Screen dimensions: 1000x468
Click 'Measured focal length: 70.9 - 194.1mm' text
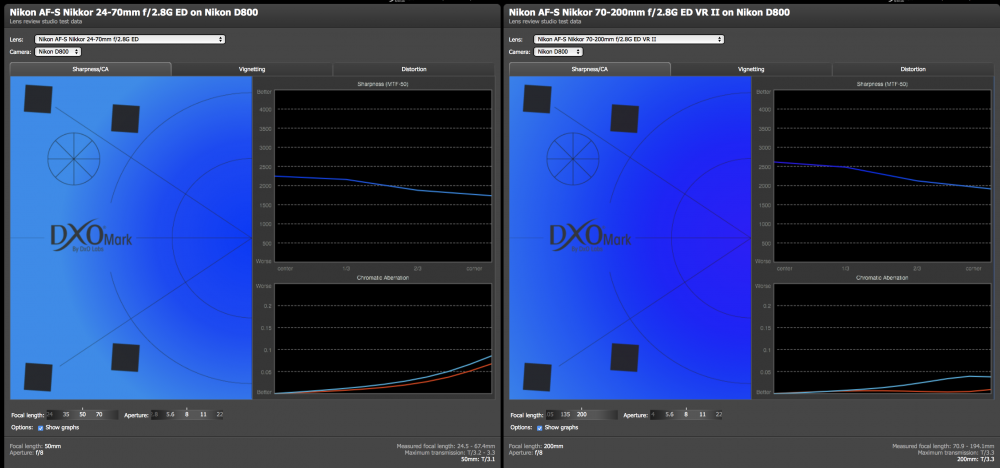click(943, 446)
